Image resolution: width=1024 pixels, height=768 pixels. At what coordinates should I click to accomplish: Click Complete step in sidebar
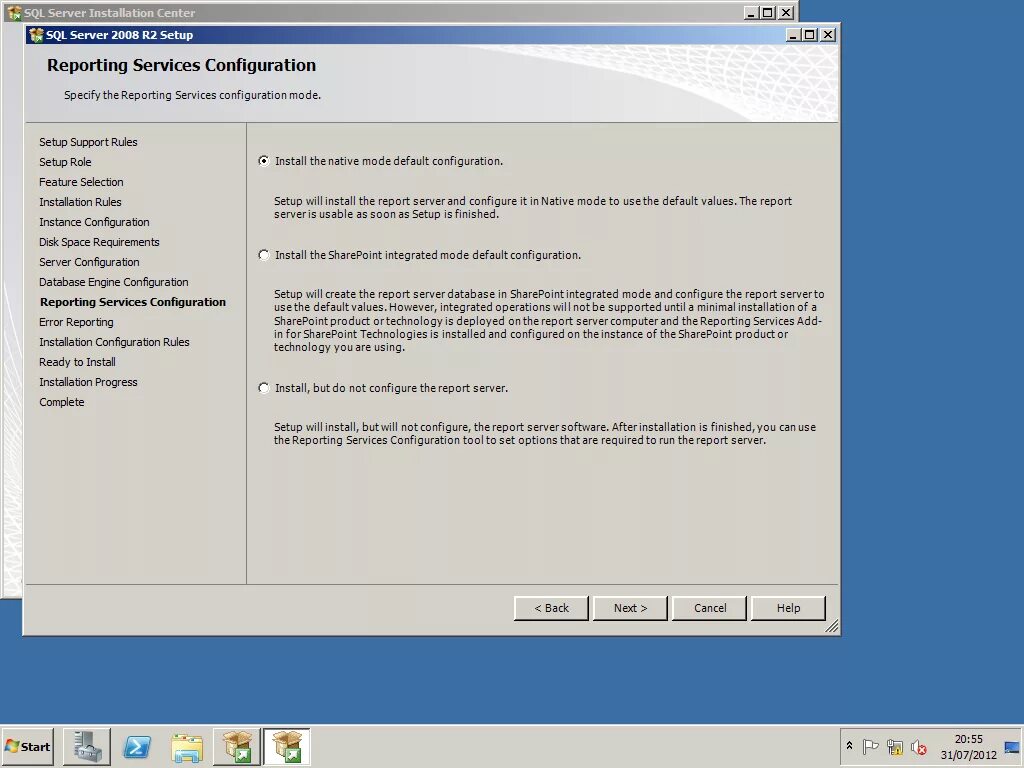pos(61,402)
